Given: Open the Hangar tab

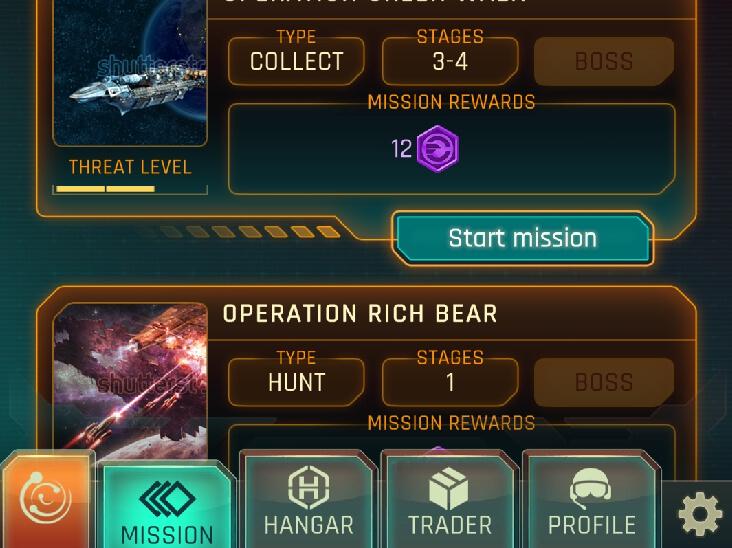Looking at the screenshot, I should [308, 500].
